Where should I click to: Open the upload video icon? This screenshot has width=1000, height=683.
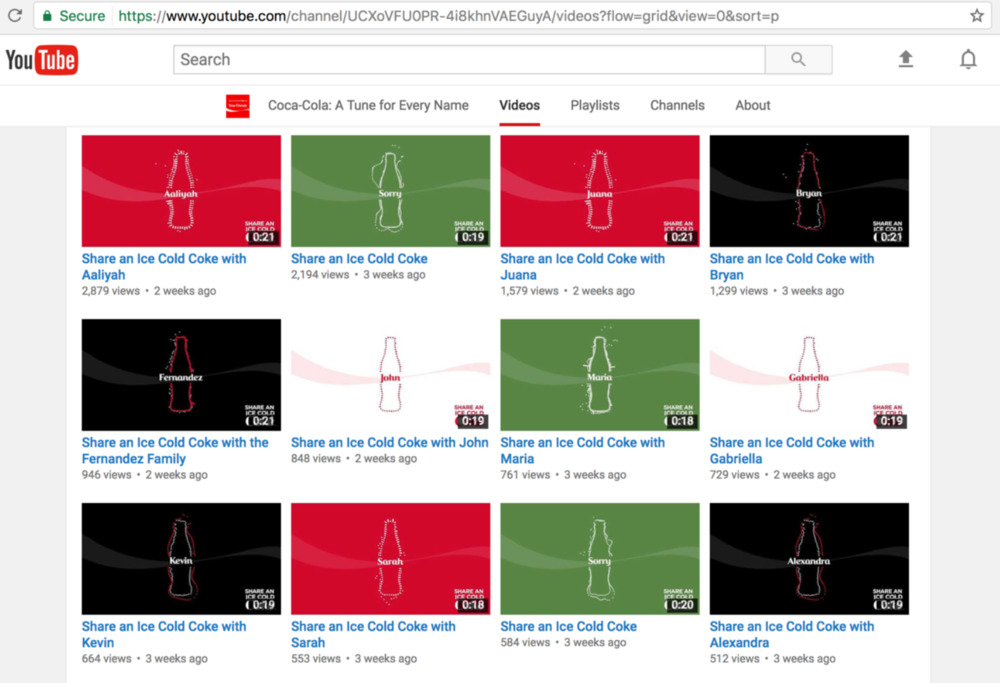point(906,59)
